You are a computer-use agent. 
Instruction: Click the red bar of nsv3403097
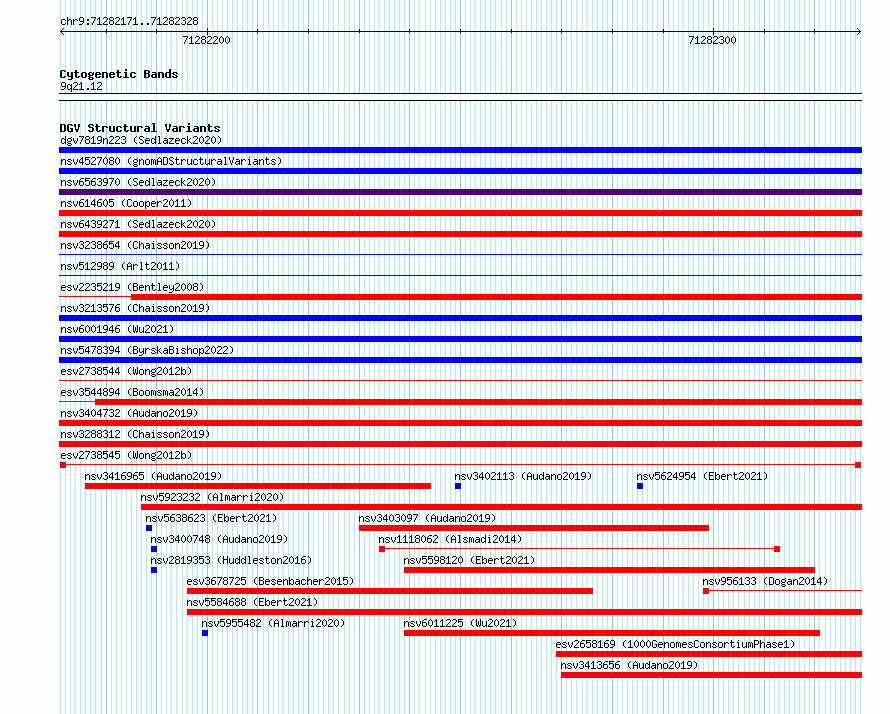(534, 528)
